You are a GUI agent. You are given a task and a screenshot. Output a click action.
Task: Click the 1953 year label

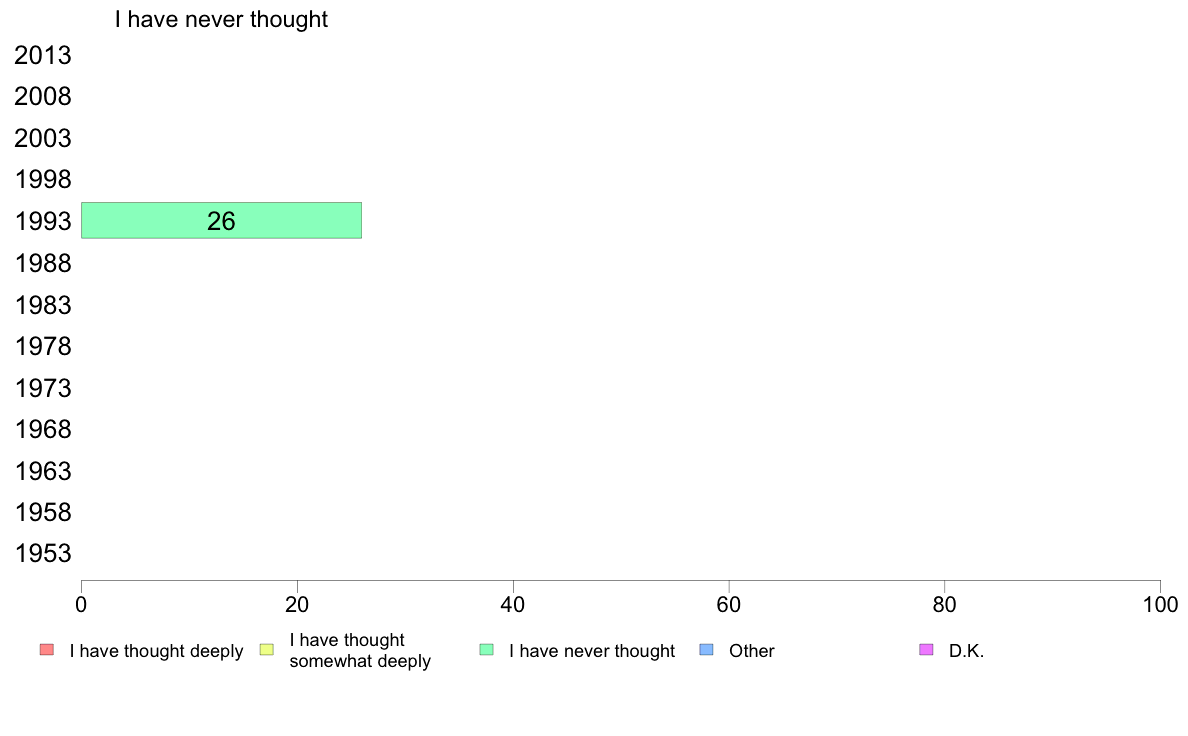(42, 553)
